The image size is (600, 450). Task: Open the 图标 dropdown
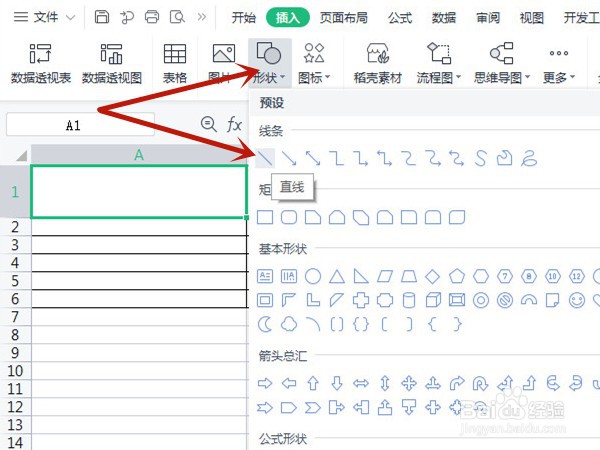314,63
